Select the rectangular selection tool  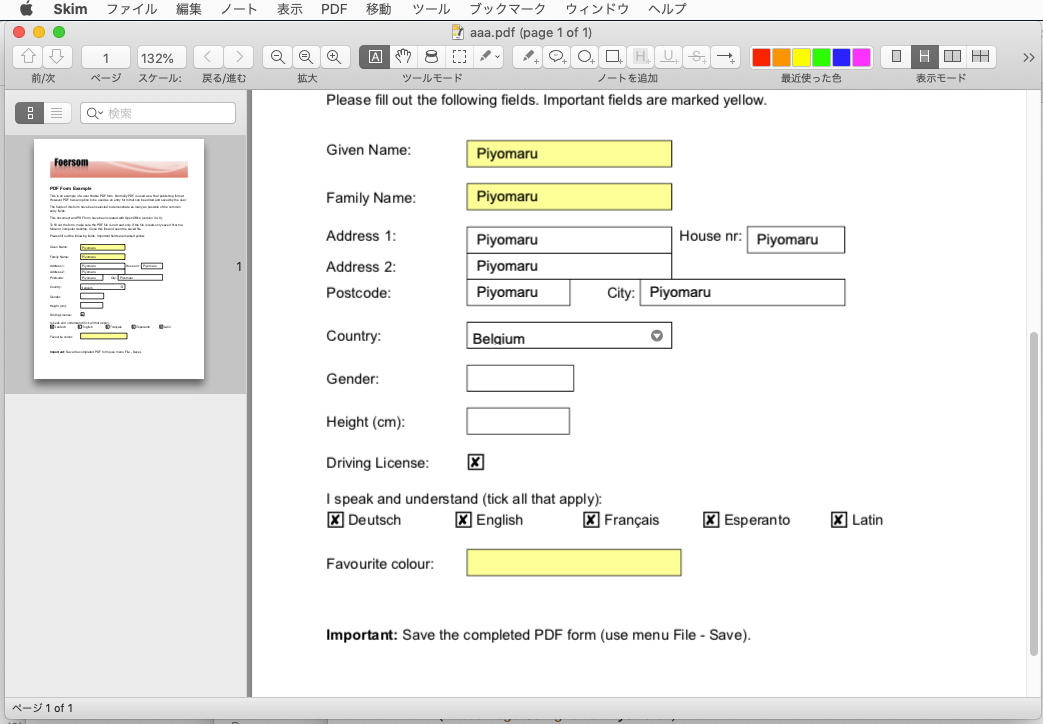pyautogui.click(x=458, y=57)
